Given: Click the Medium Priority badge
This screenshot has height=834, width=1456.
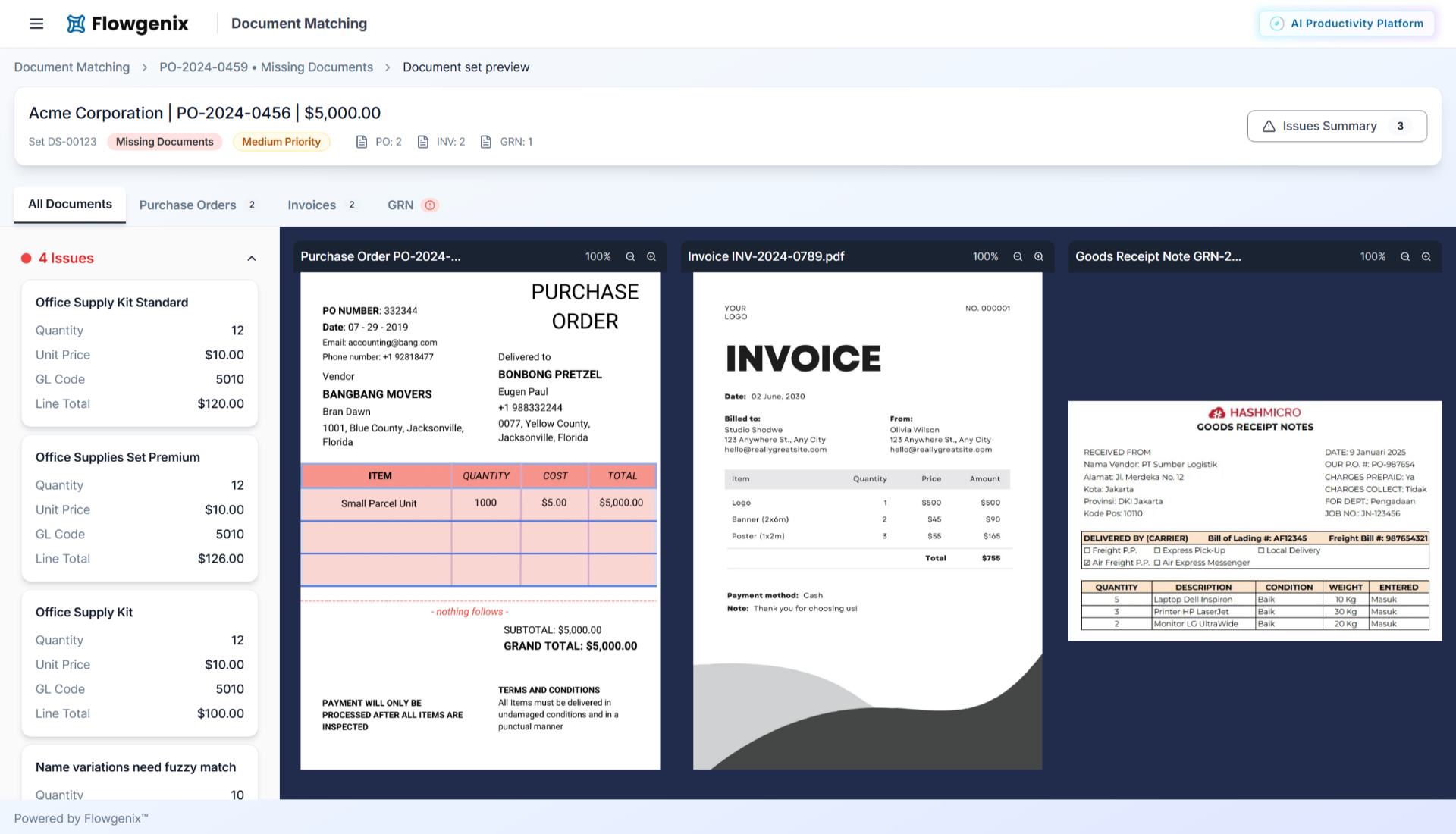Looking at the screenshot, I should pyautogui.click(x=281, y=142).
